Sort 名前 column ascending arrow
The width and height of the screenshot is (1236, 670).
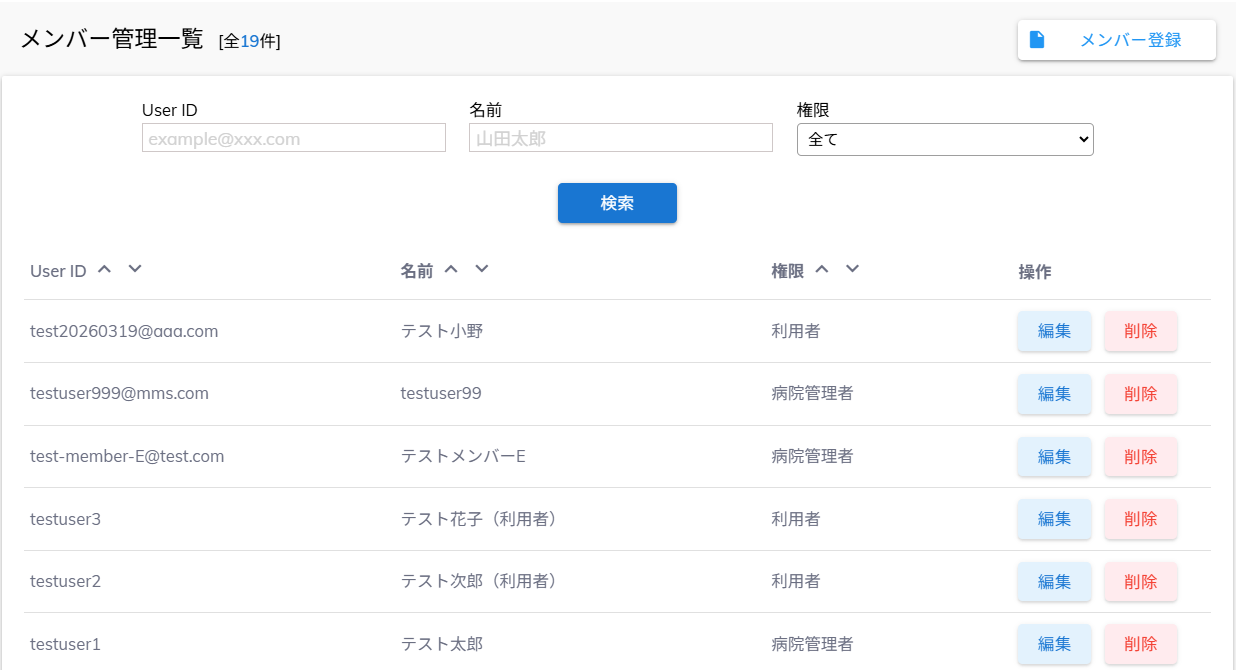point(451,268)
